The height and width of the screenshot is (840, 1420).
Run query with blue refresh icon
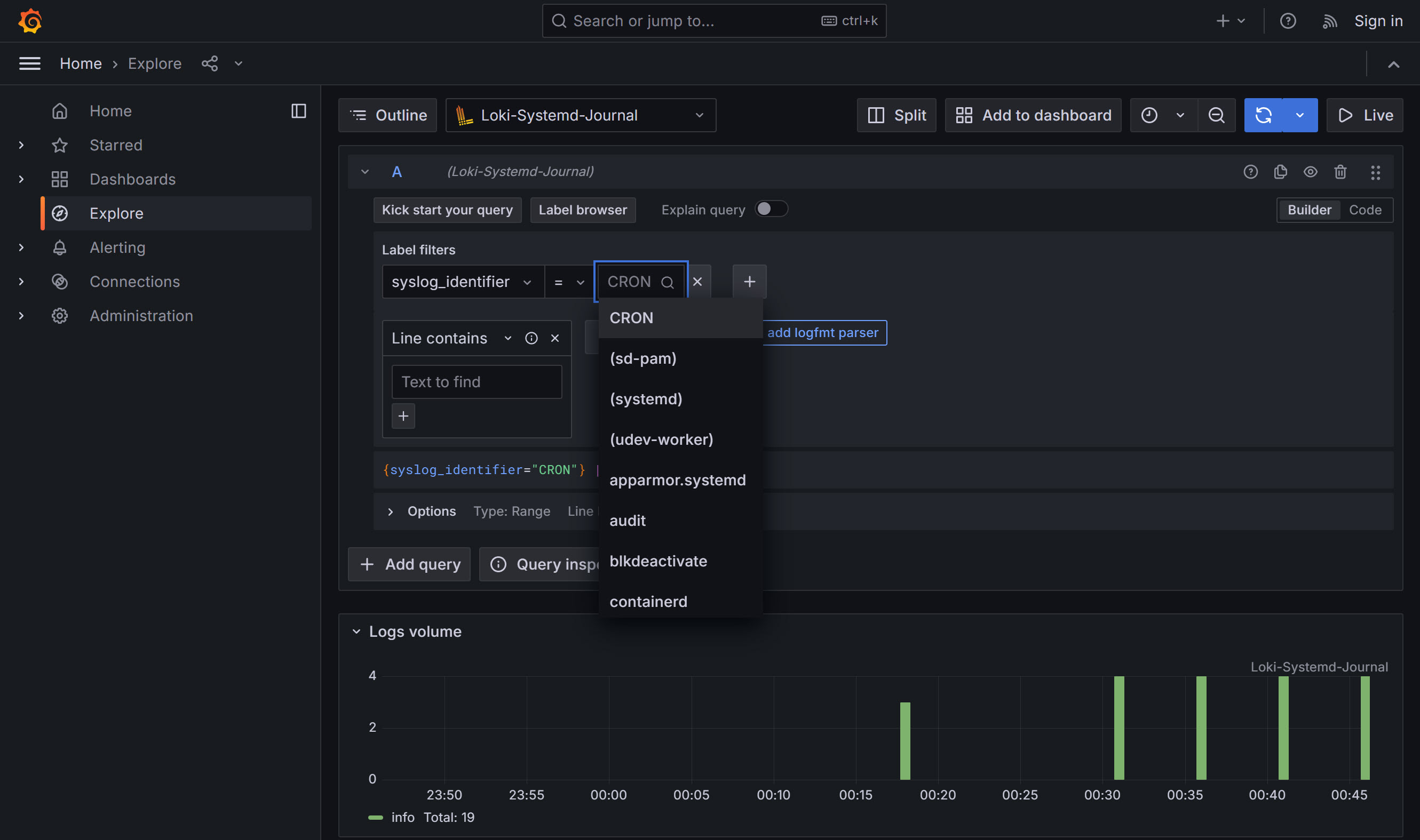click(x=1263, y=116)
